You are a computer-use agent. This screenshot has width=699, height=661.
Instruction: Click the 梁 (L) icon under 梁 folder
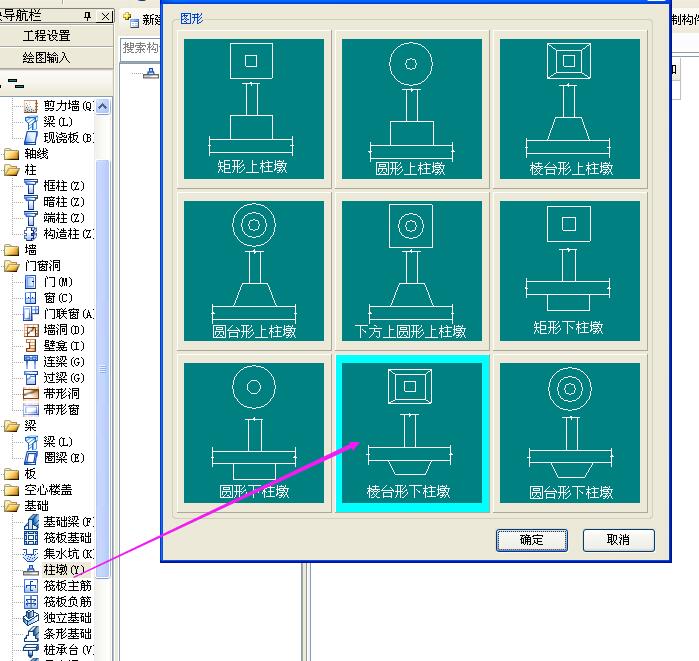click(x=30, y=442)
